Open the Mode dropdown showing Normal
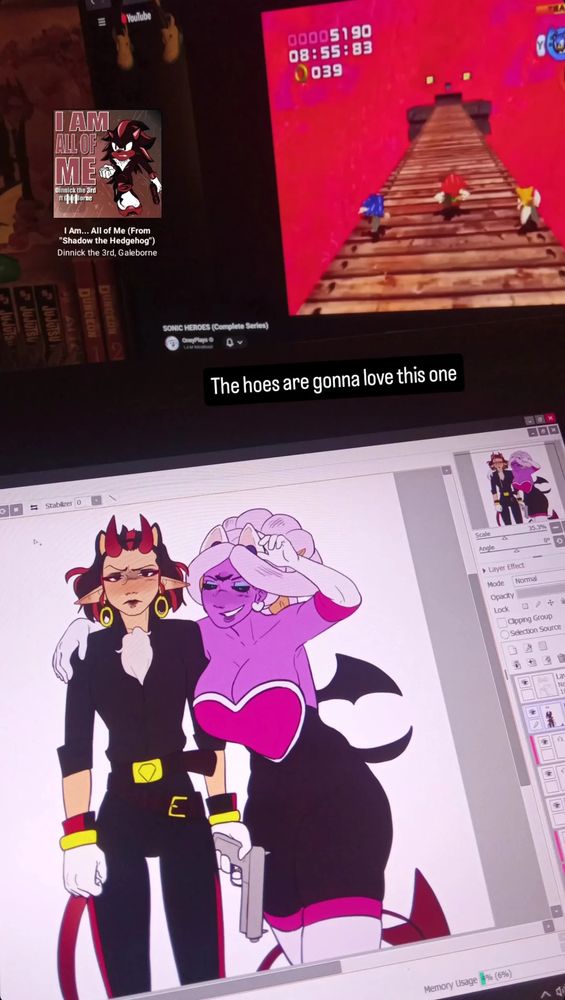Screen dimensions: 565x1000 pyautogui.click(x=539, y=580)
